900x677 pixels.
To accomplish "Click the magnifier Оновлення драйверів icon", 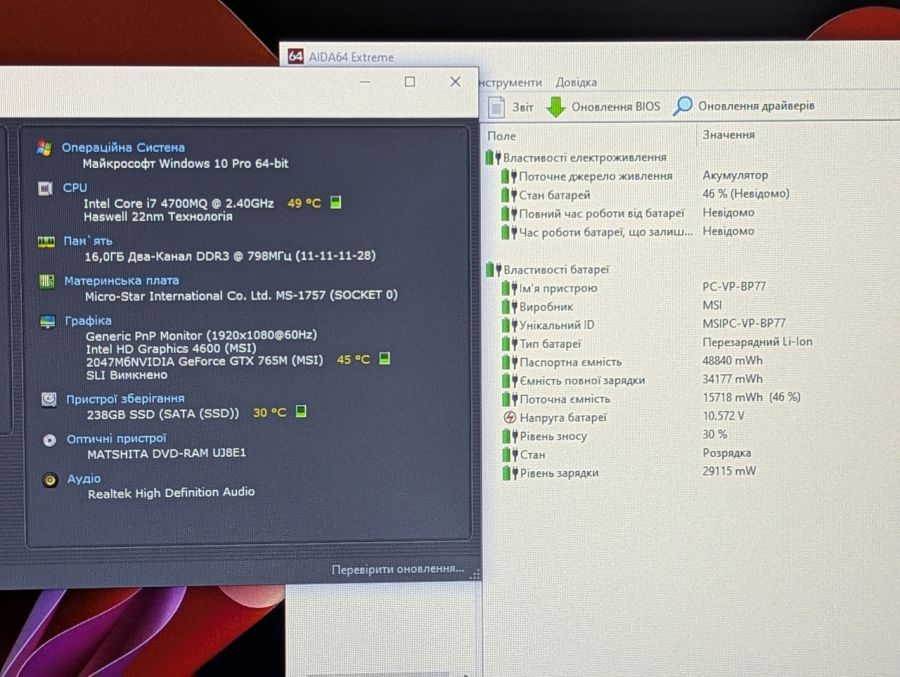I will coord(682,106).
